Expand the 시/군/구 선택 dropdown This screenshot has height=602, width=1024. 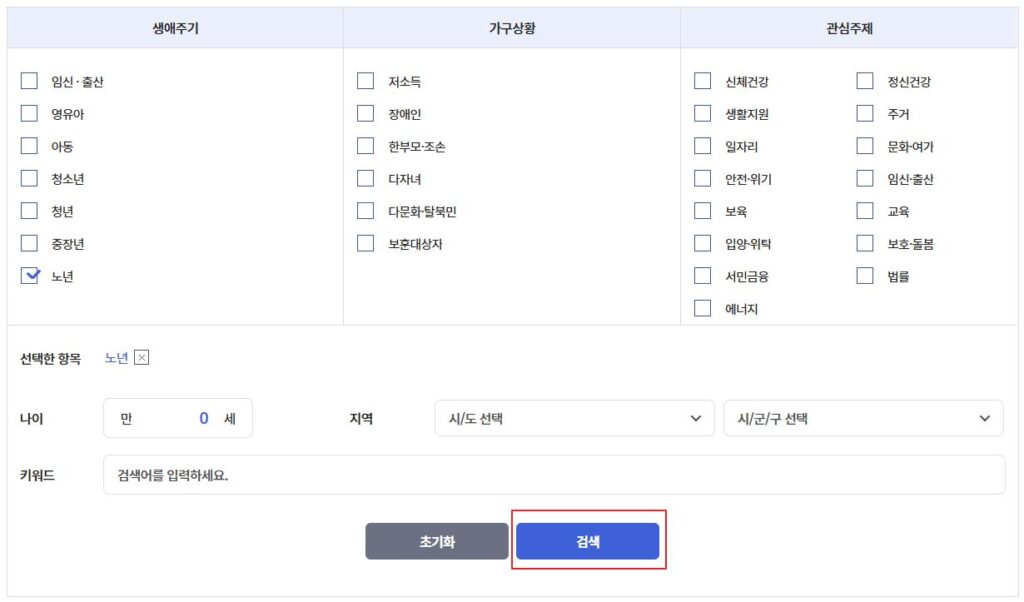863,419
